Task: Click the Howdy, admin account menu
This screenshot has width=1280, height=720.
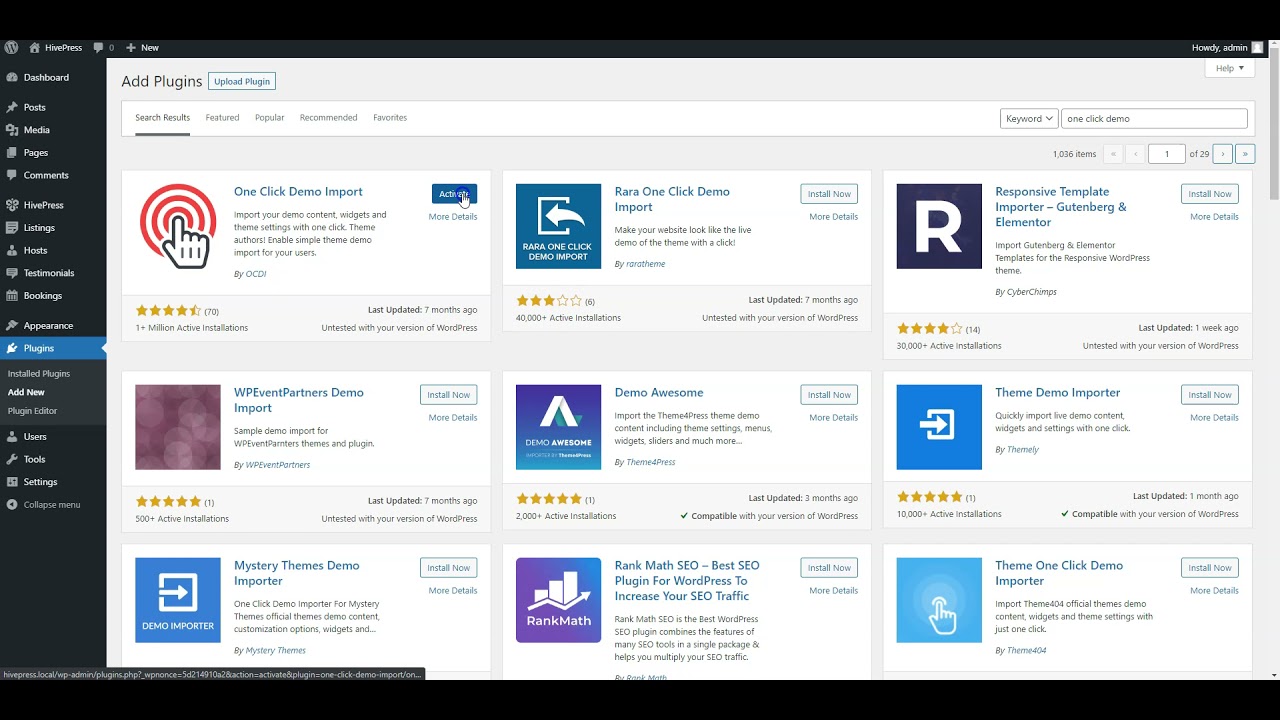Action: point(1227,47)
